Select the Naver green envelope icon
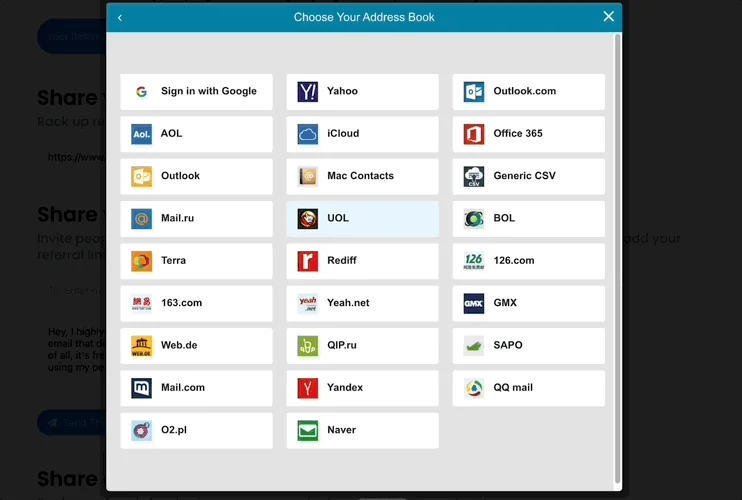Screen dimensions: 742x500 point(308,430)
